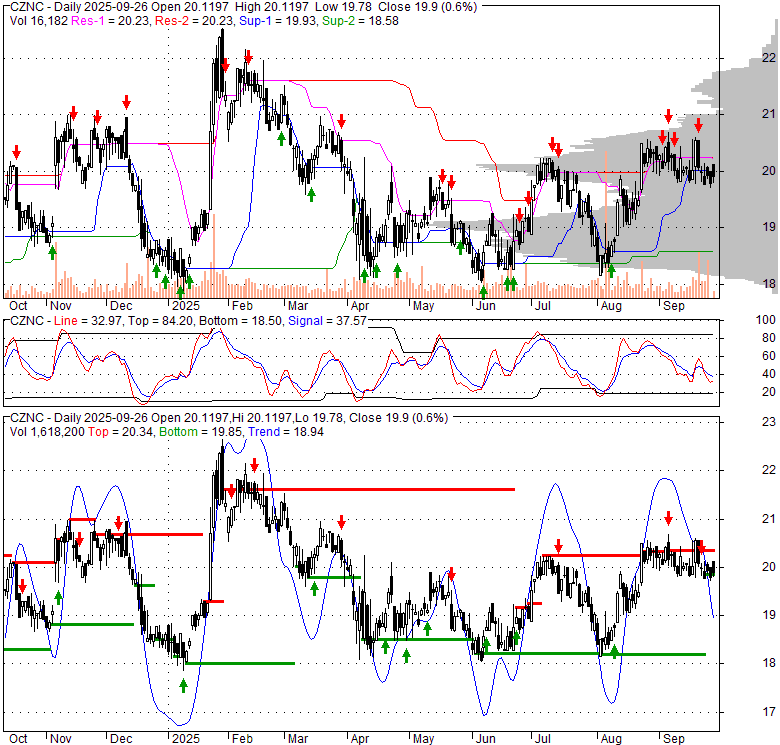
Task: Click the Jul label on bottom chart axis
Action: (x=543, y=739)
